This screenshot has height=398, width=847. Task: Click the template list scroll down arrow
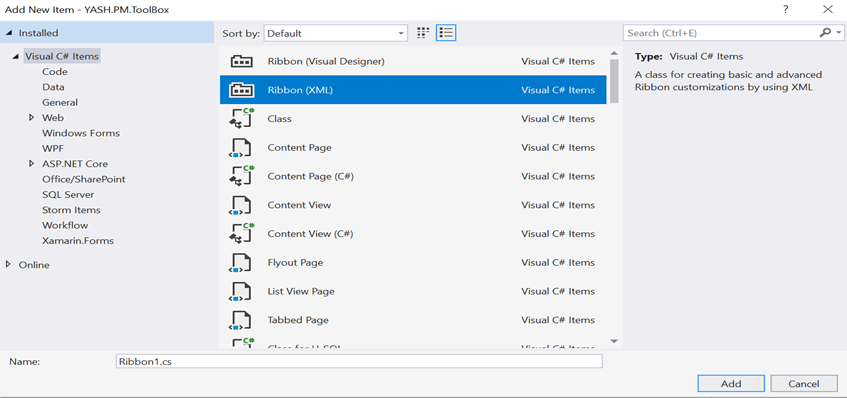[x=614, y=341]
